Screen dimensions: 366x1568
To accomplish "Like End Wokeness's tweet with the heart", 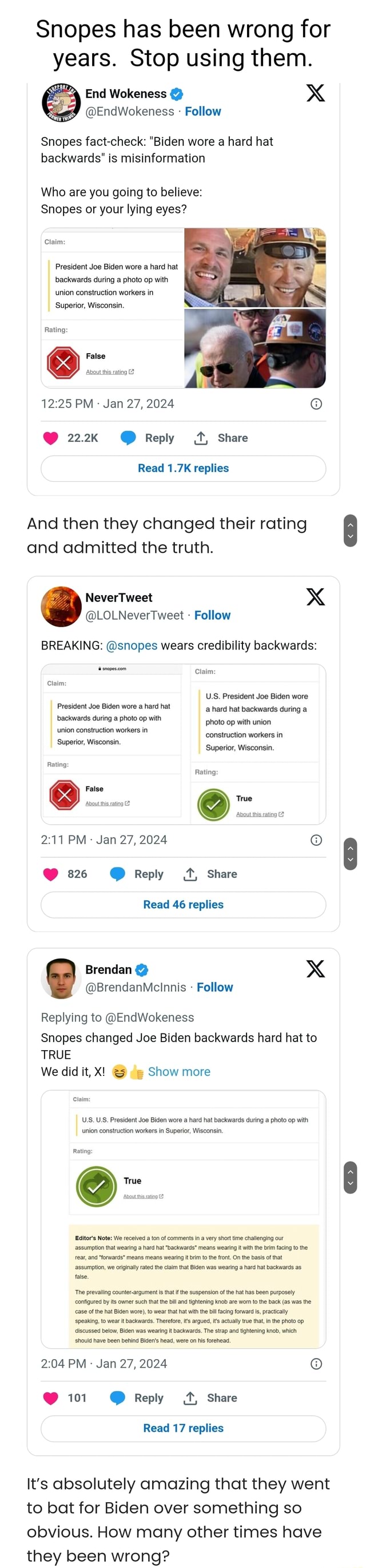I will click(x=50, y=437).
